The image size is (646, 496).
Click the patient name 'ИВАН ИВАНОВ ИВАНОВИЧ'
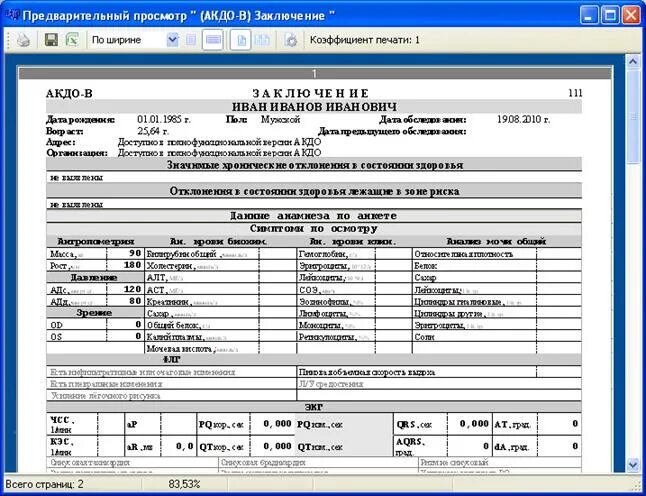click(x=314, y=107)
